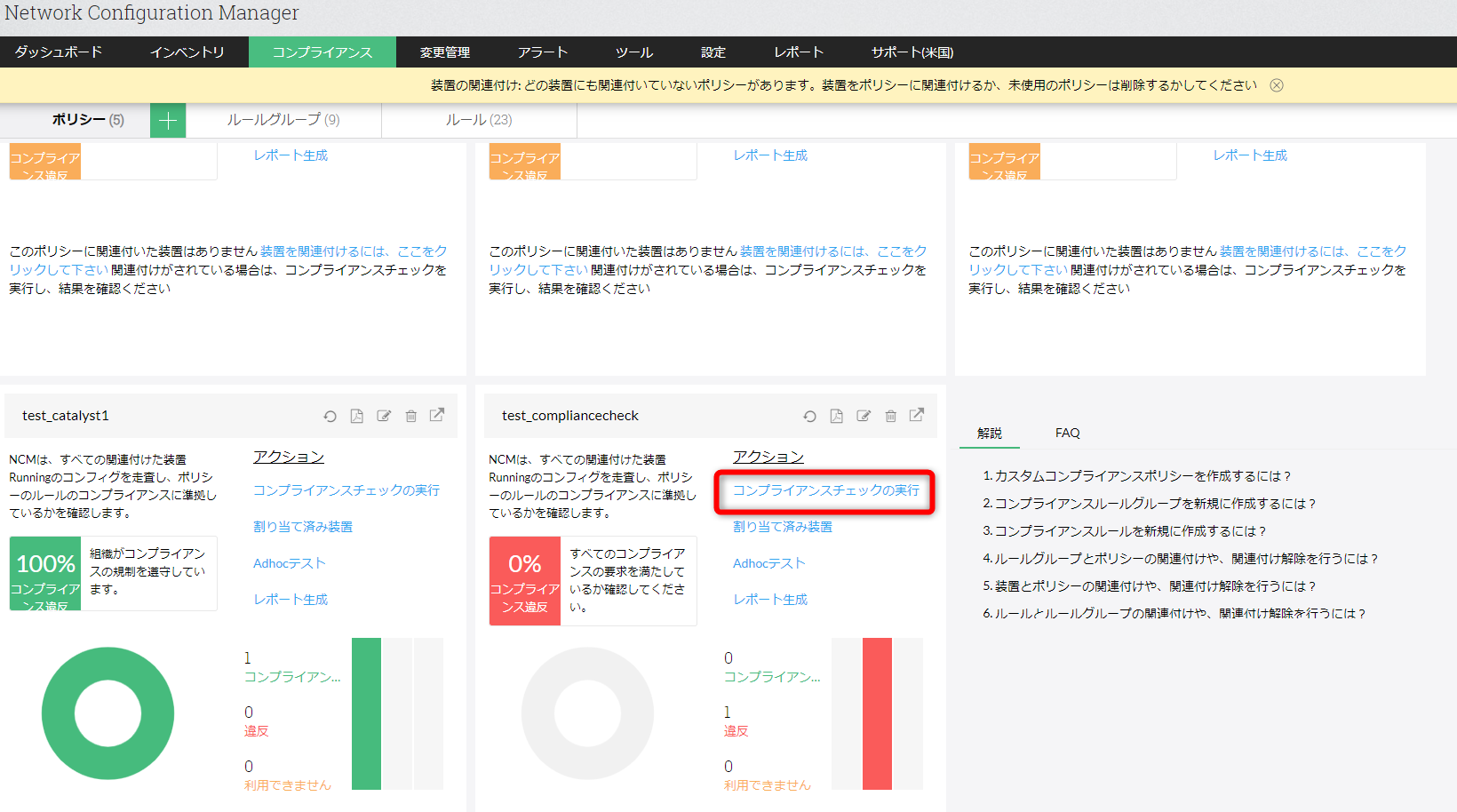Open the アラート menu
The width and height of the screenshot is (1457, 812).
point(543,52)
